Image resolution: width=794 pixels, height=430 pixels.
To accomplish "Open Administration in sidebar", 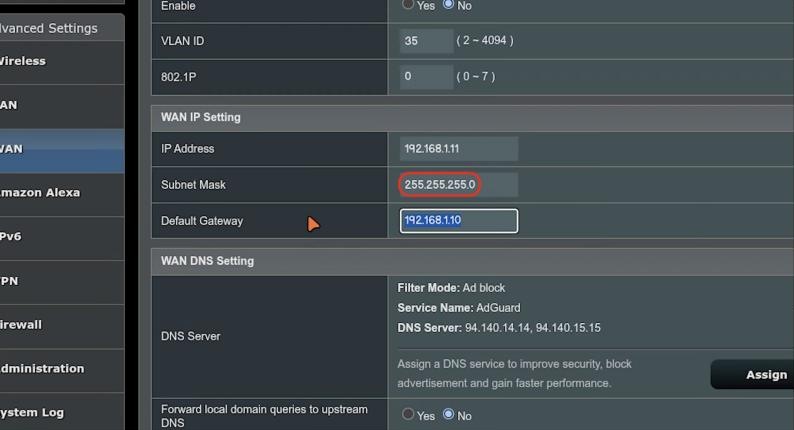I will 62,369.
